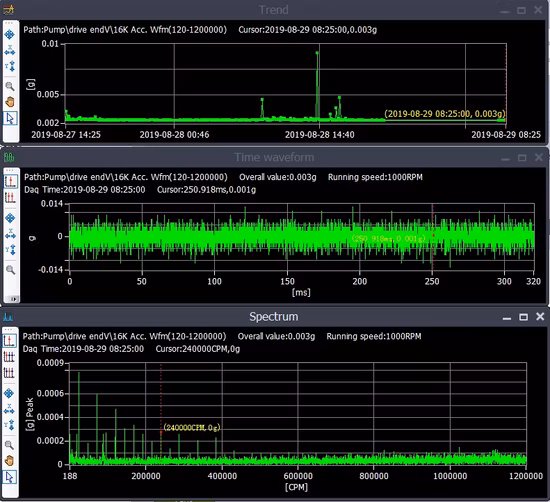
Task: Minimize the Spectrum window
Action: click(x=507, y=318)
